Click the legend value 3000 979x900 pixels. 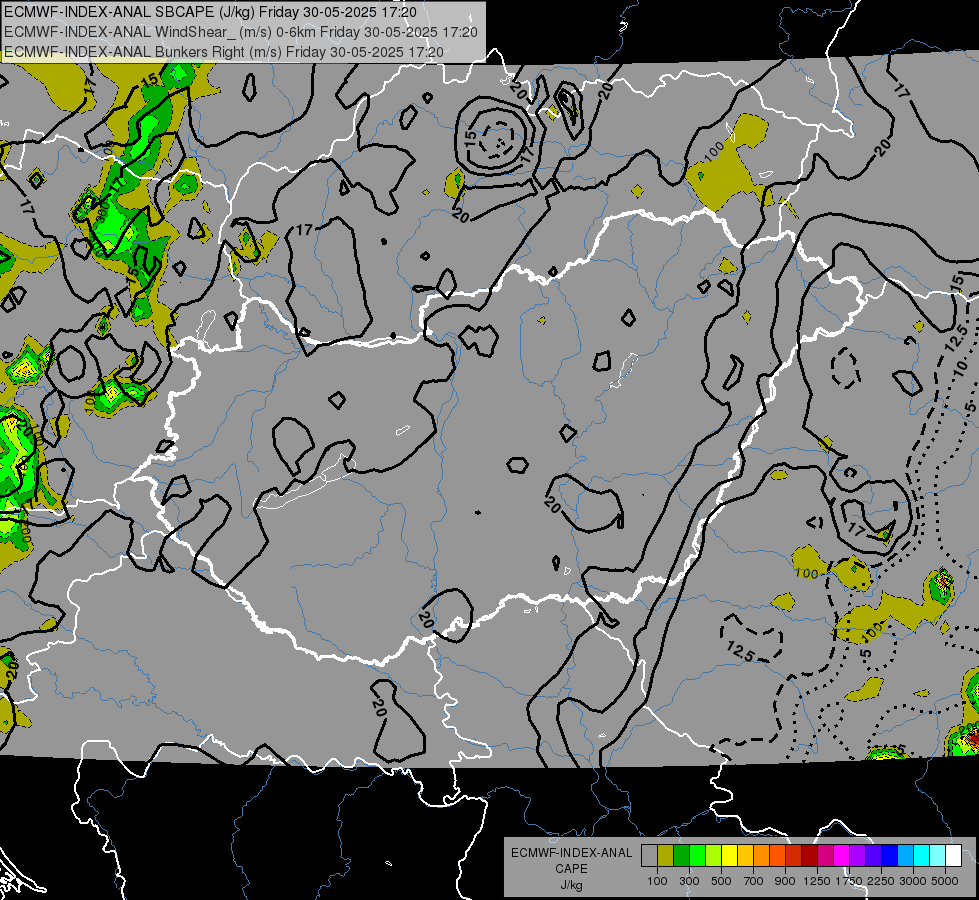tap(913, 881)
